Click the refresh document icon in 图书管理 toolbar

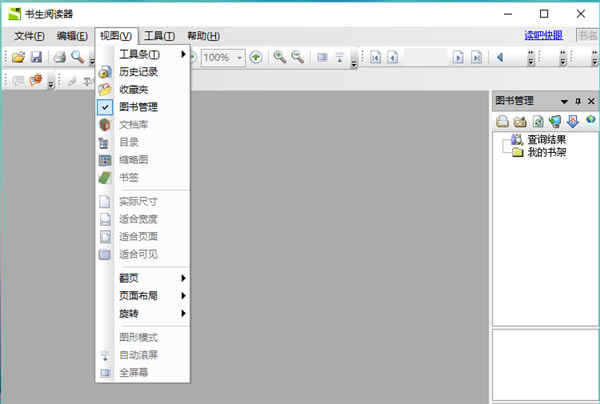pyautogui.click(x=538, y=122)
